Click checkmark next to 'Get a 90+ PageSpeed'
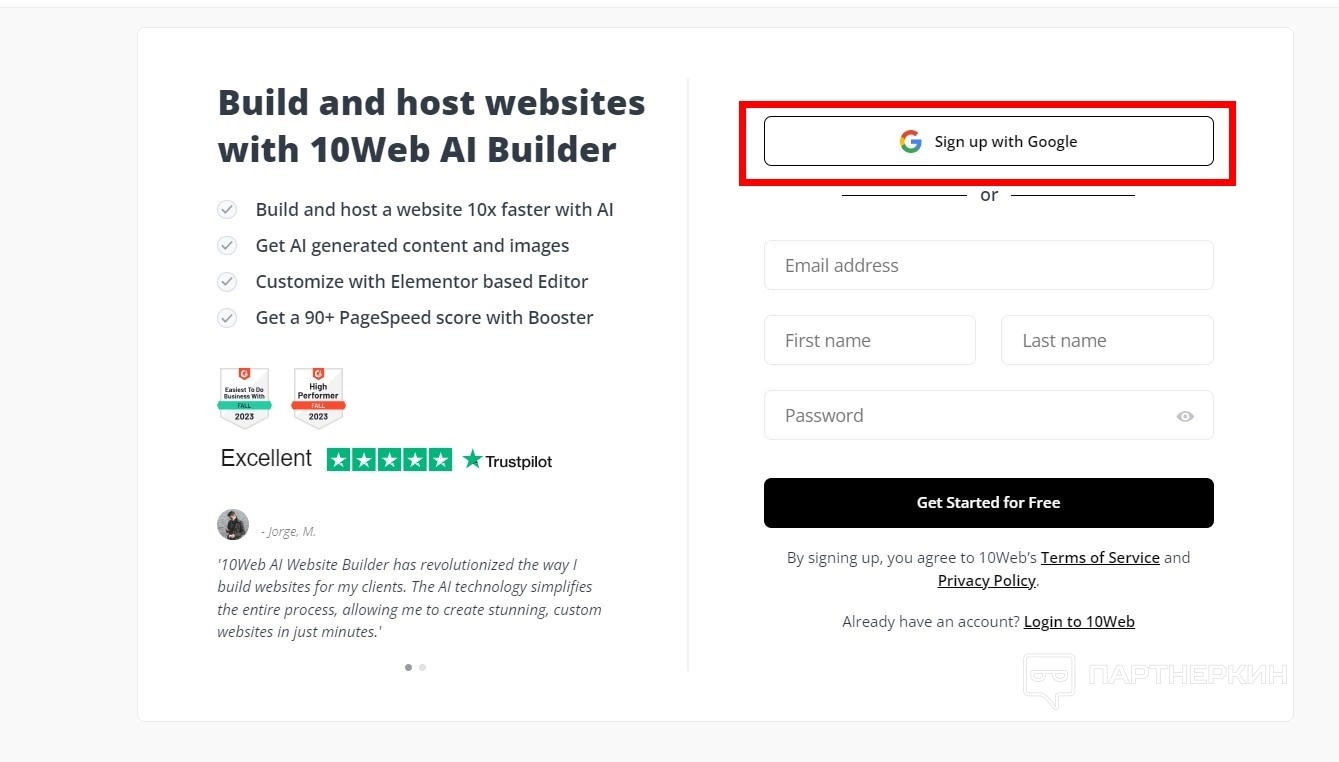The image size is (1339, 762). [x=228, y=318]
